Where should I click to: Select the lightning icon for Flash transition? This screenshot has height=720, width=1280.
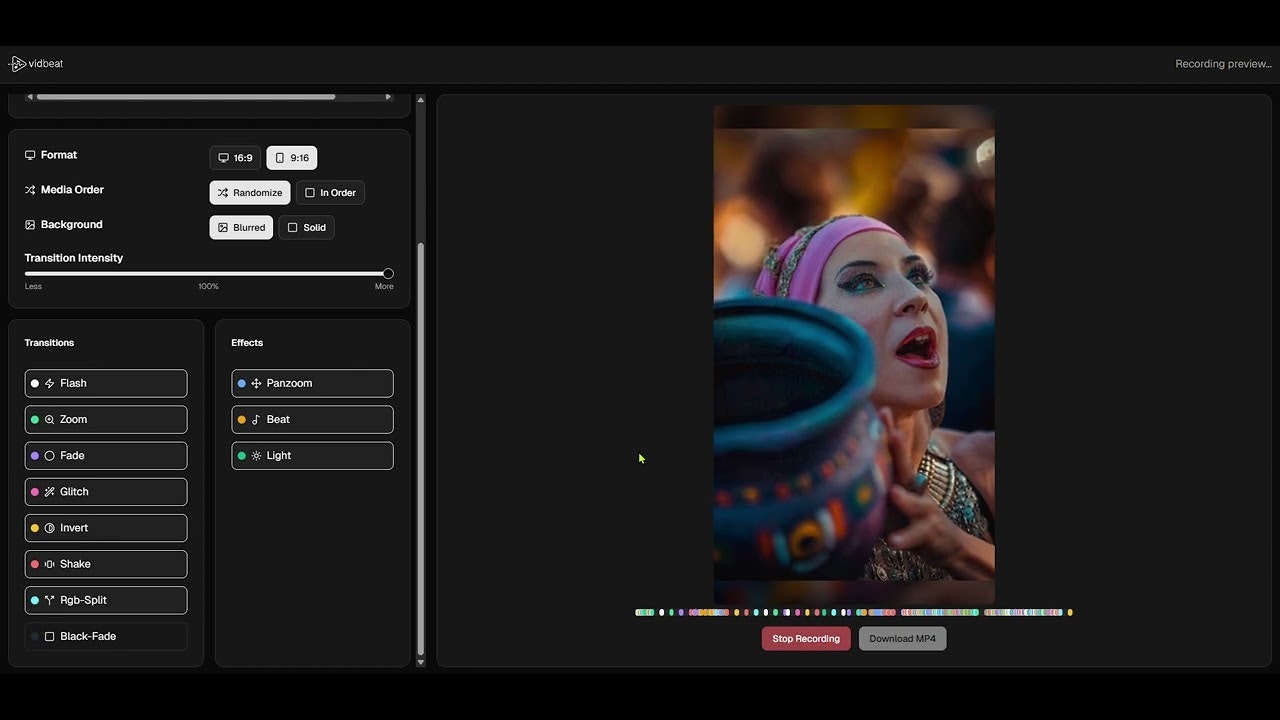click(x=50, y=383)
